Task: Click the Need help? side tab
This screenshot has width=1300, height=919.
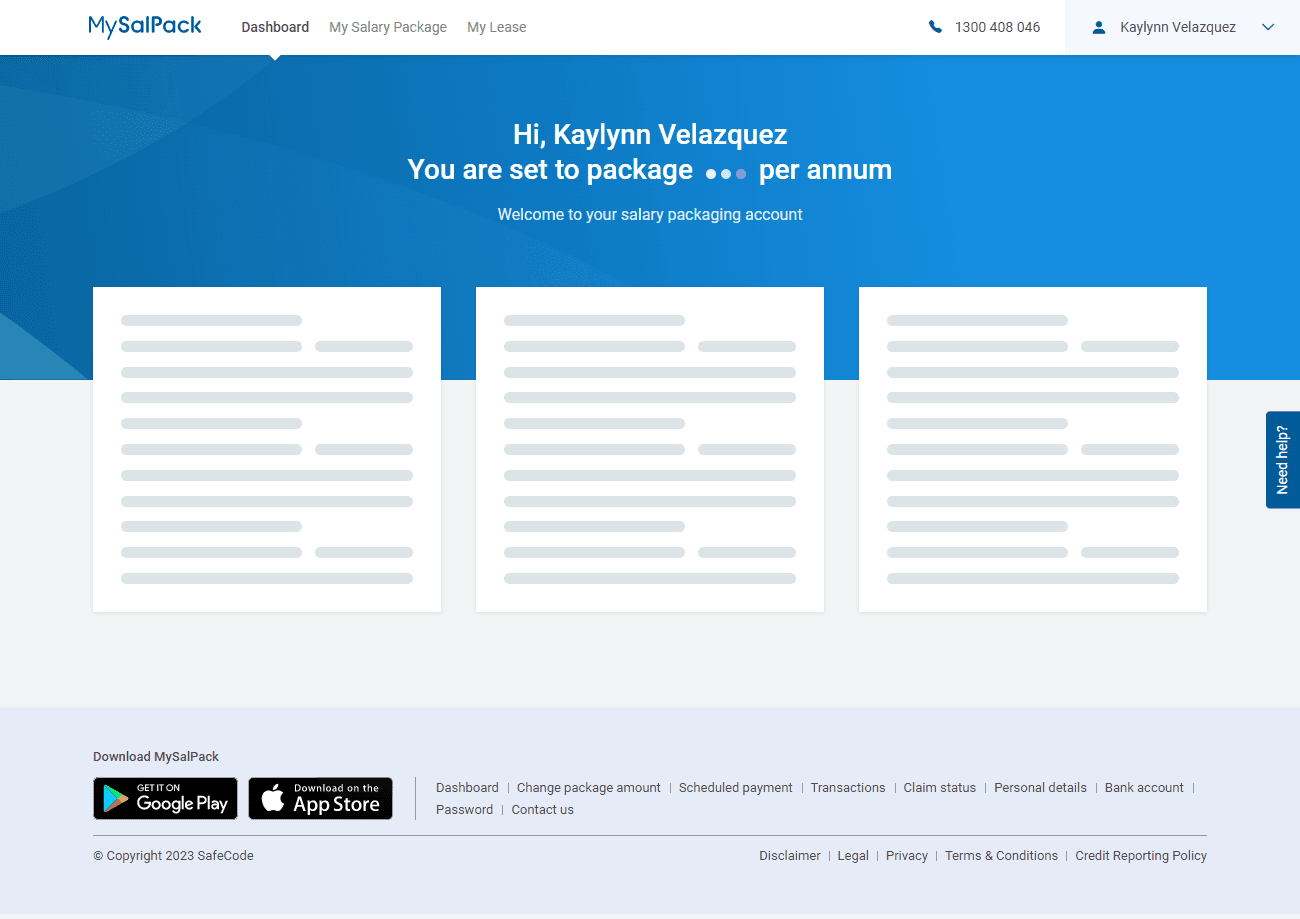Action: (x=1283, y=460)
